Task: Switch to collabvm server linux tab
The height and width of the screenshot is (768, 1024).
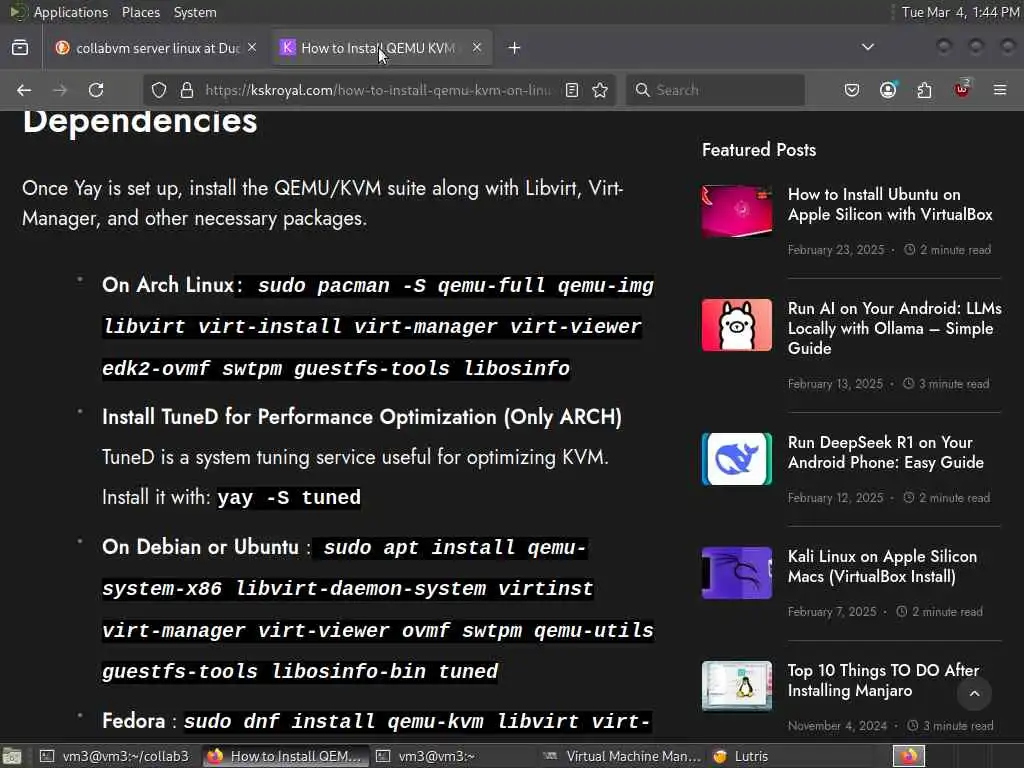Action: click(157, 48)
